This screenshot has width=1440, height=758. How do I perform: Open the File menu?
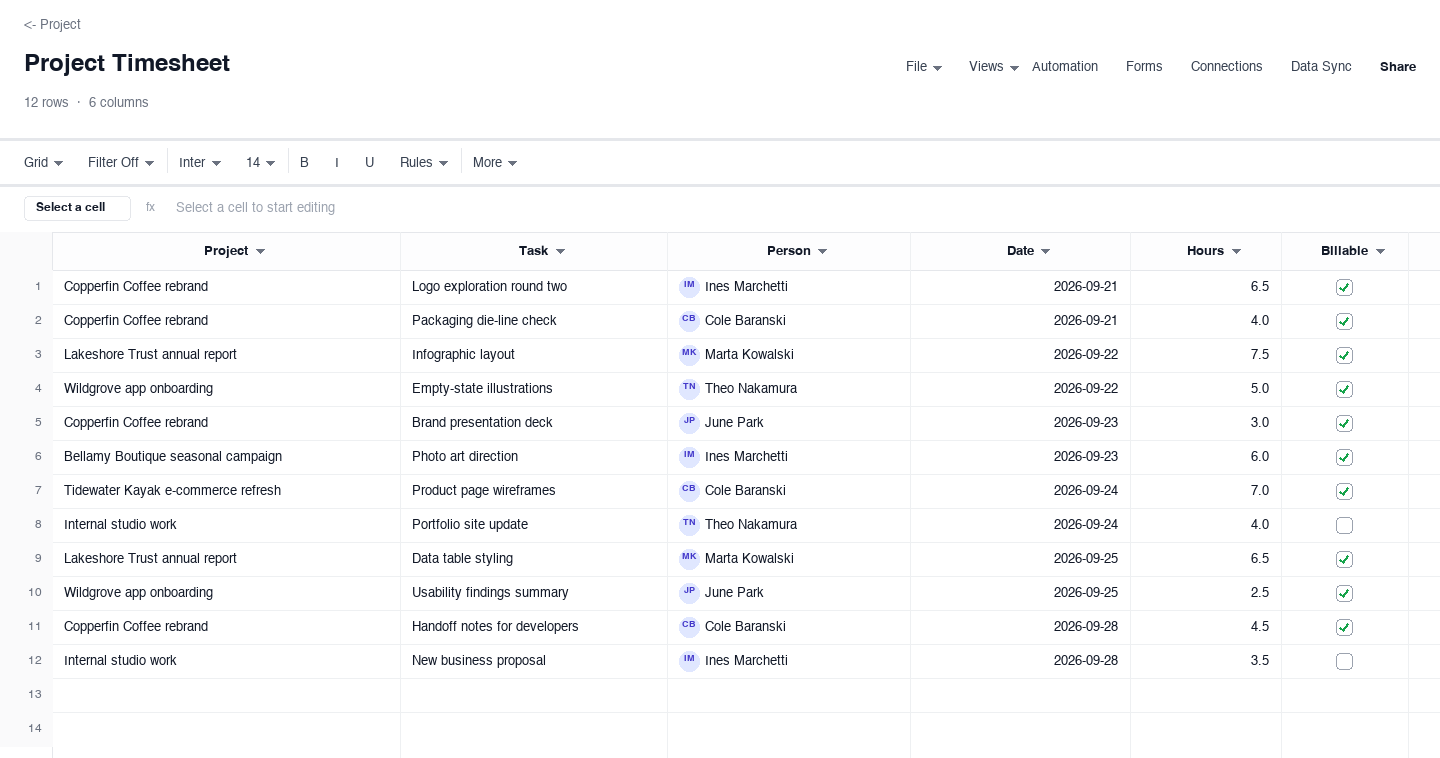[924, 67]
